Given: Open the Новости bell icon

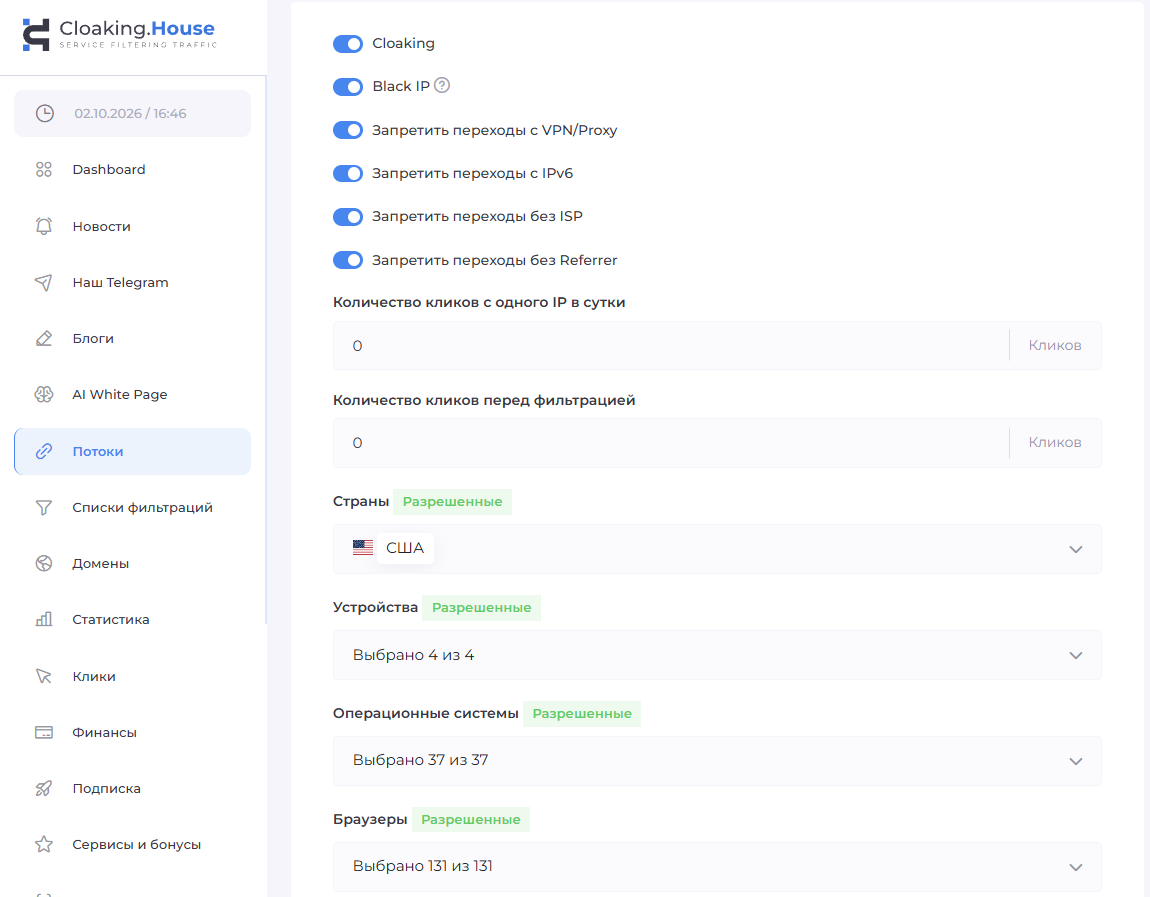Looking at the screenshot, I should pyautogui.click(x=44, y=226).
